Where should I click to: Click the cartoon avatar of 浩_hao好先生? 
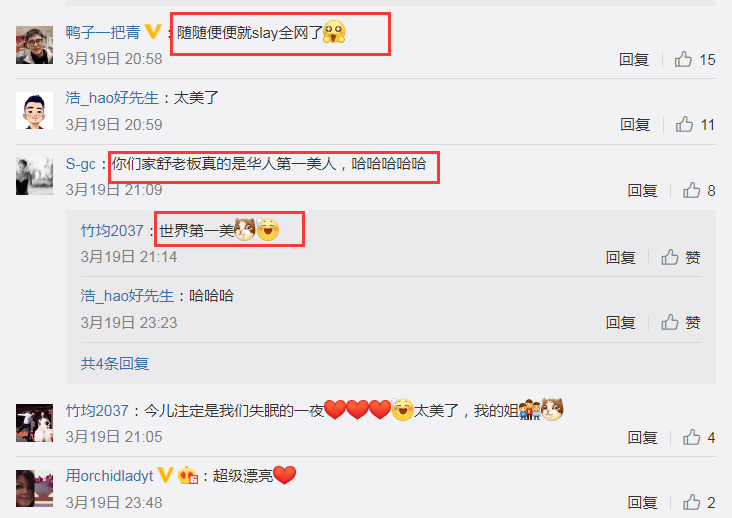pyautogui.click(x=35, y=111)
